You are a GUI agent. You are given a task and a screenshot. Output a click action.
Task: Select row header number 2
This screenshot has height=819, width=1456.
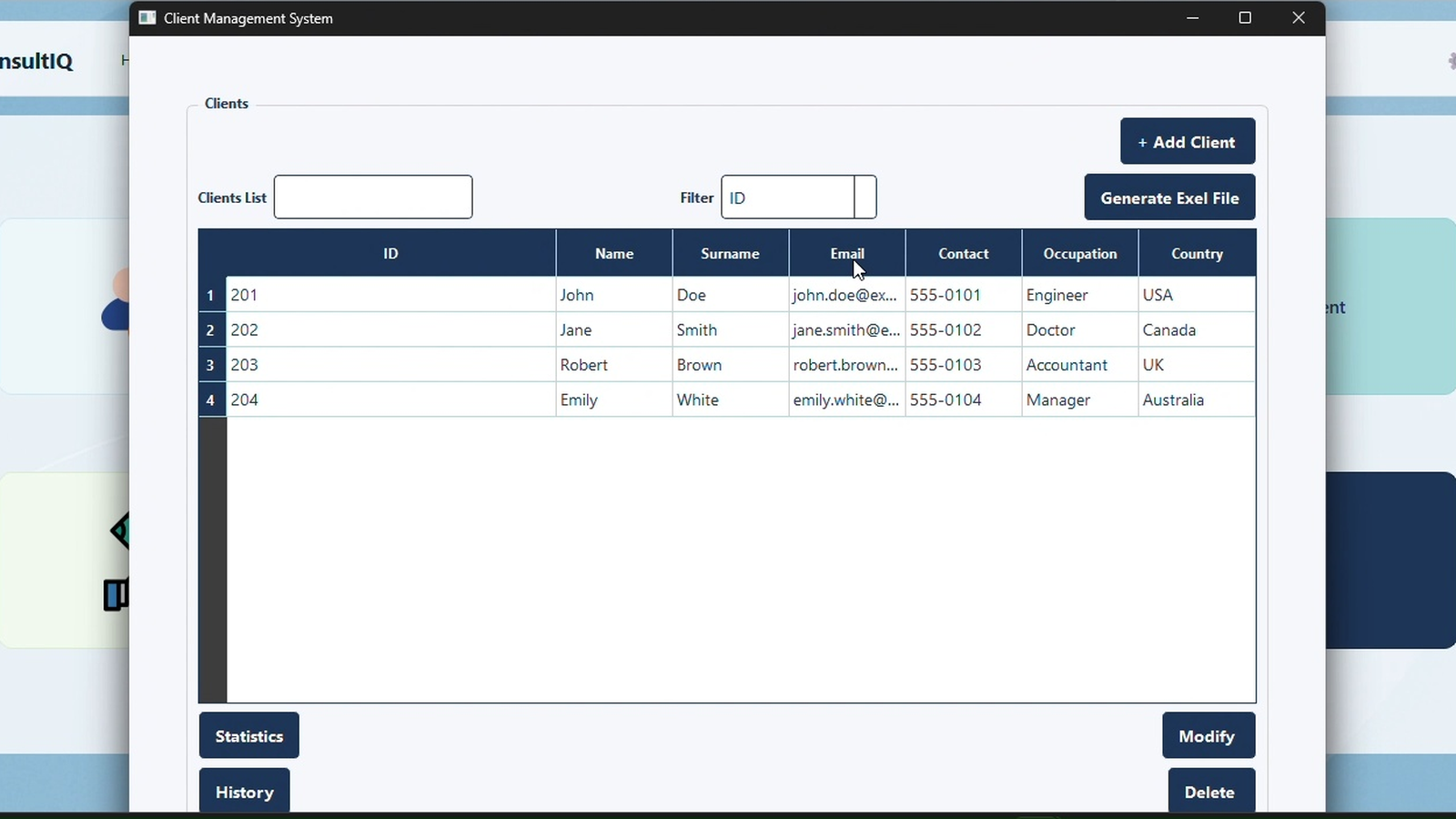tap(212, 329)
